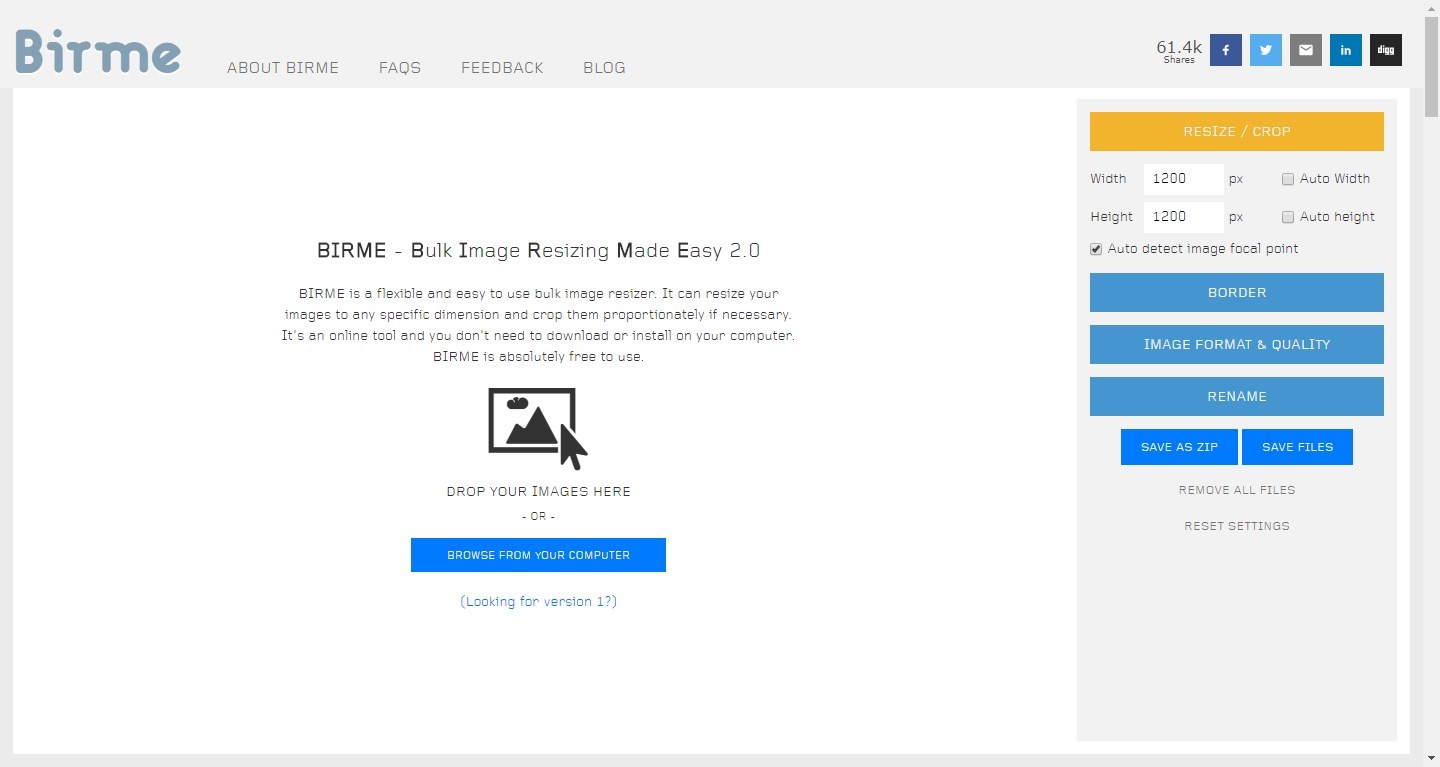Click the Width input field
The height and width of the screenshot is (767, 1440).
[1183, 179]
